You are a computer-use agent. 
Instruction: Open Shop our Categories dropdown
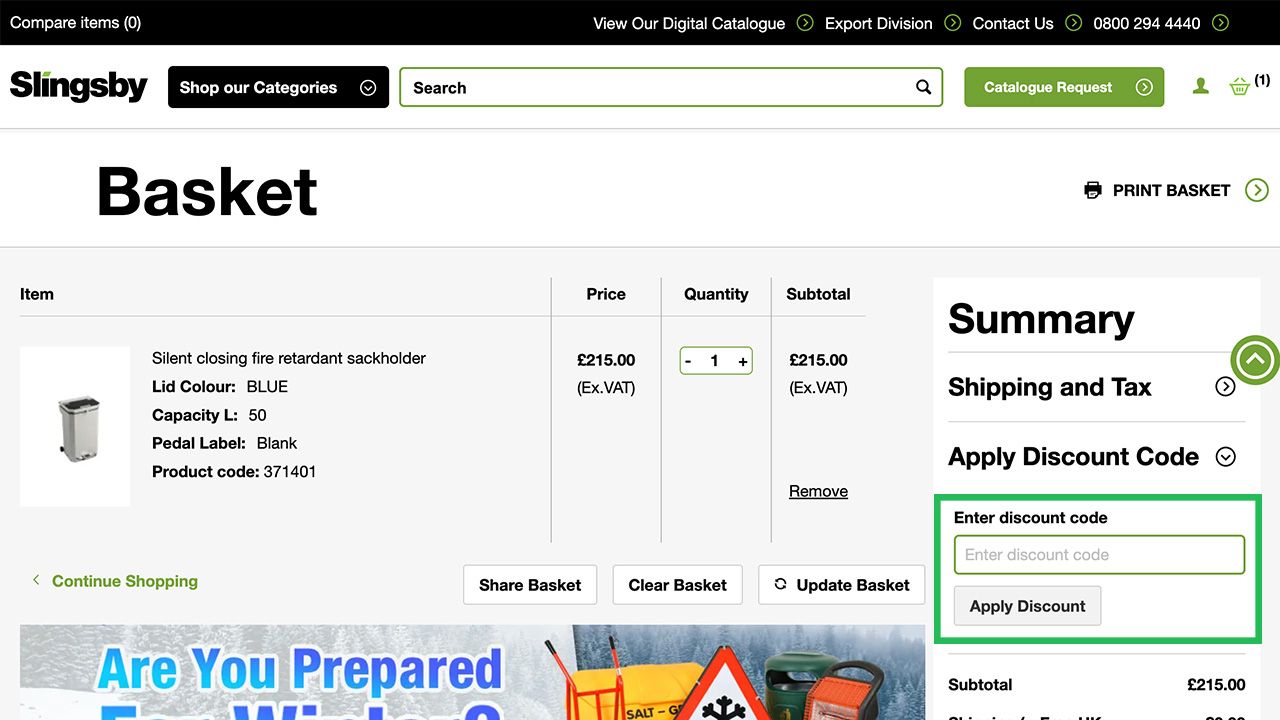[x=278, y=87]
